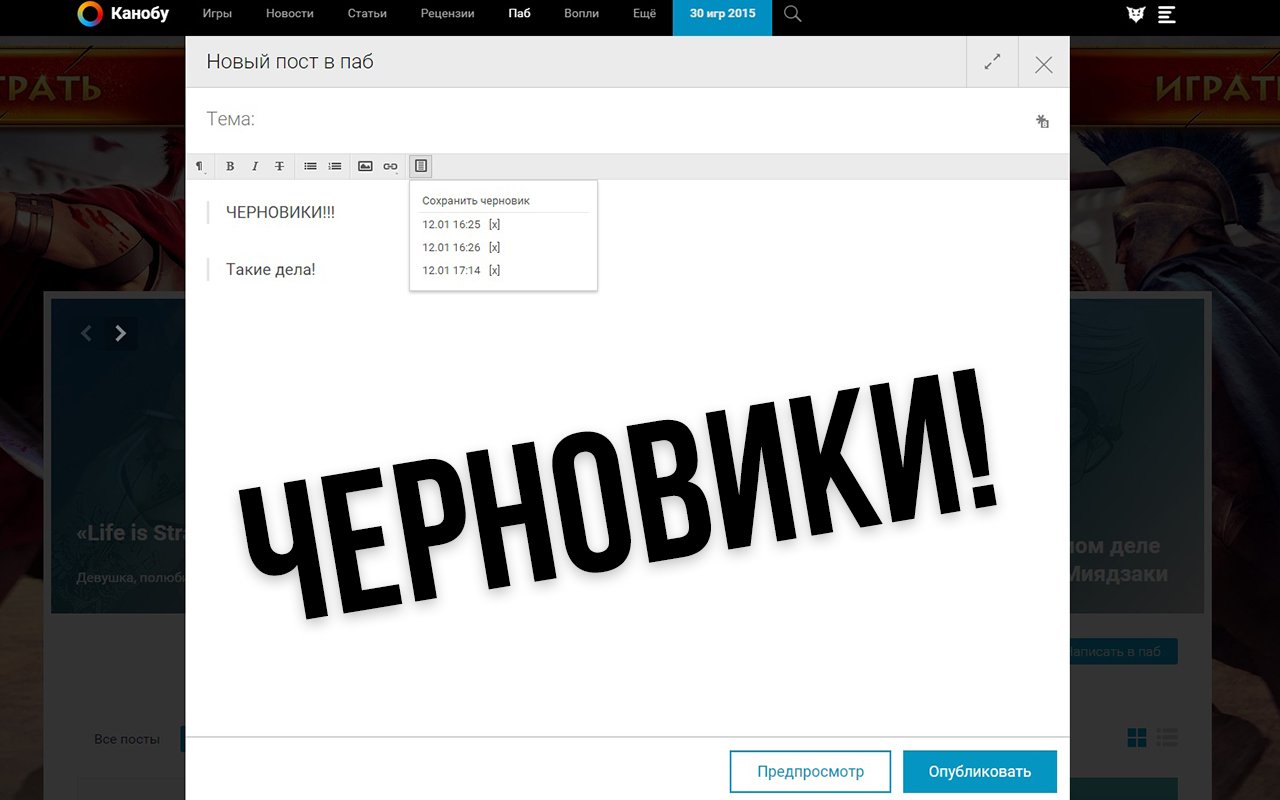Viewport: 1280px width, 800px height.
Task: Select the 'Все посты' filter tab
Action: 127,739
